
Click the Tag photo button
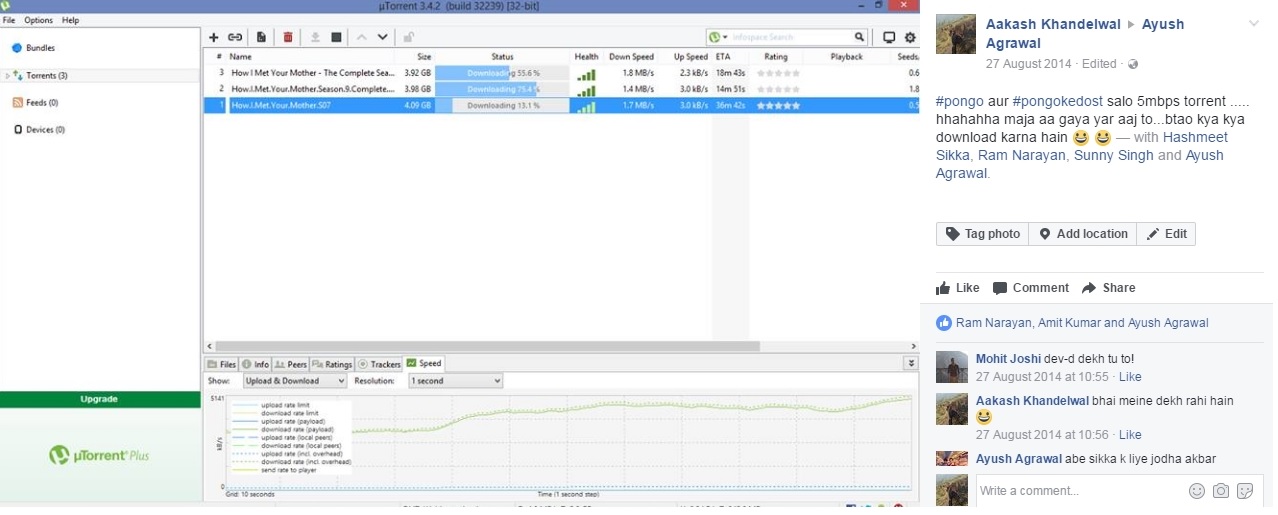pos(983,234)
